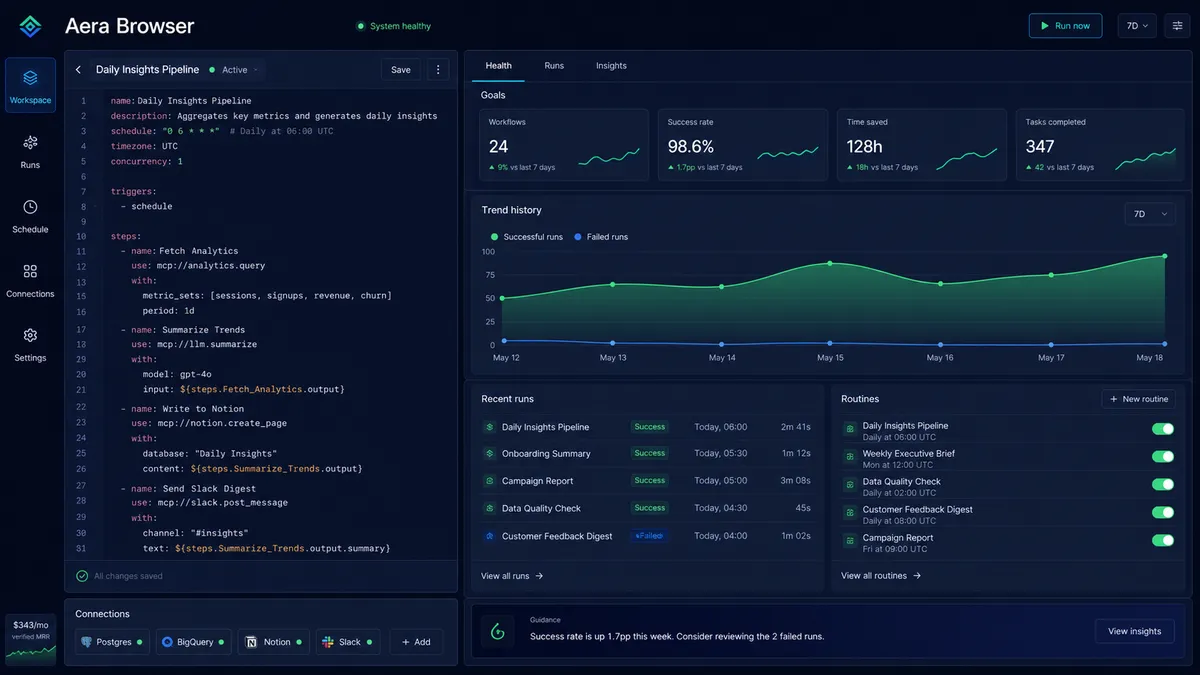The height and width of the screenshot is (675, 1200).
Task: Click the icon of Campaign Report run
Action: (490, 481)
